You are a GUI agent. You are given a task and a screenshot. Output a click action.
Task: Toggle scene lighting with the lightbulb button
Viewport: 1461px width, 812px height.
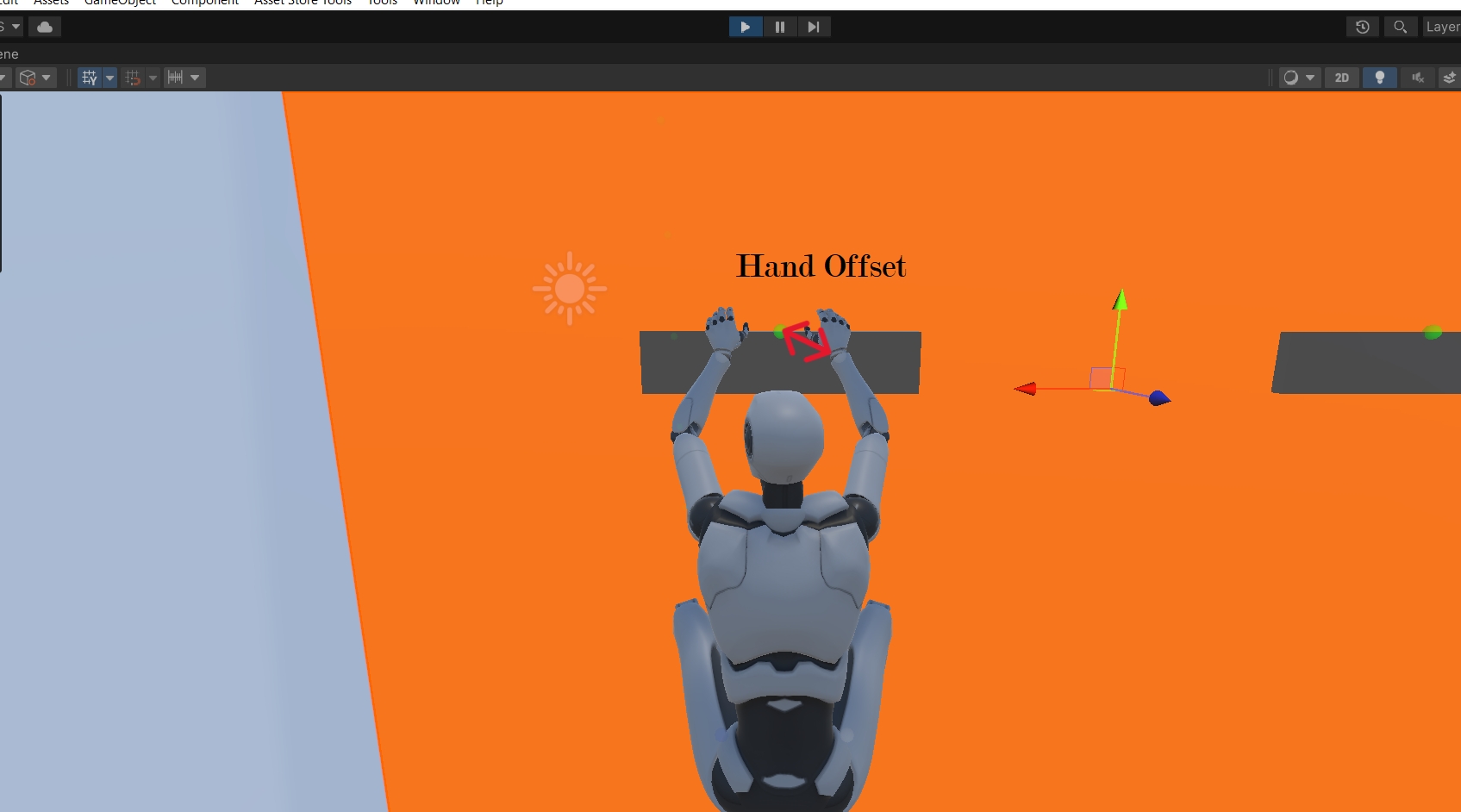[1379, 78]
